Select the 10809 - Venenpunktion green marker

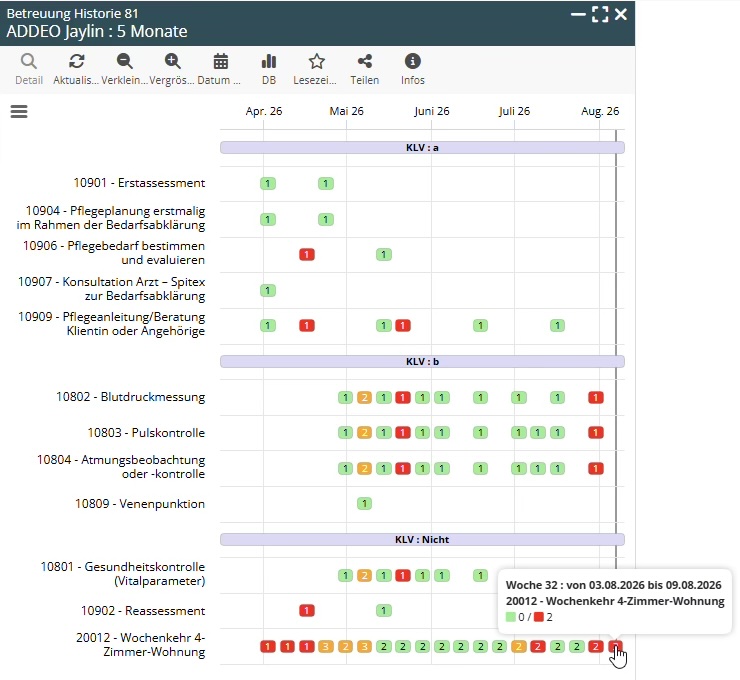tap(364, 504)
